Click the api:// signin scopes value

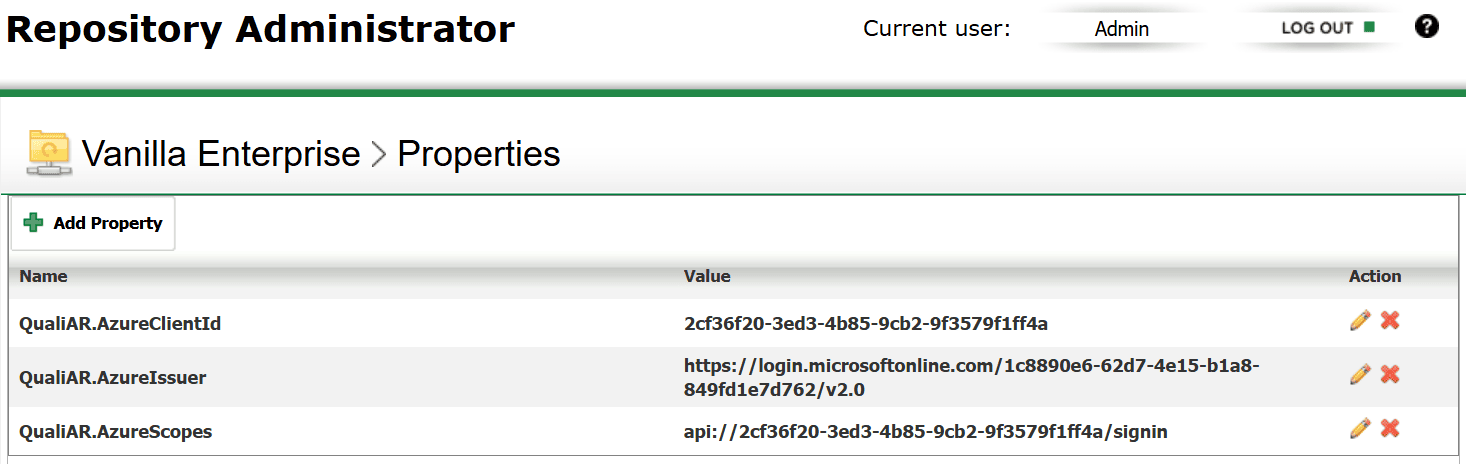[x=926, y=432]
